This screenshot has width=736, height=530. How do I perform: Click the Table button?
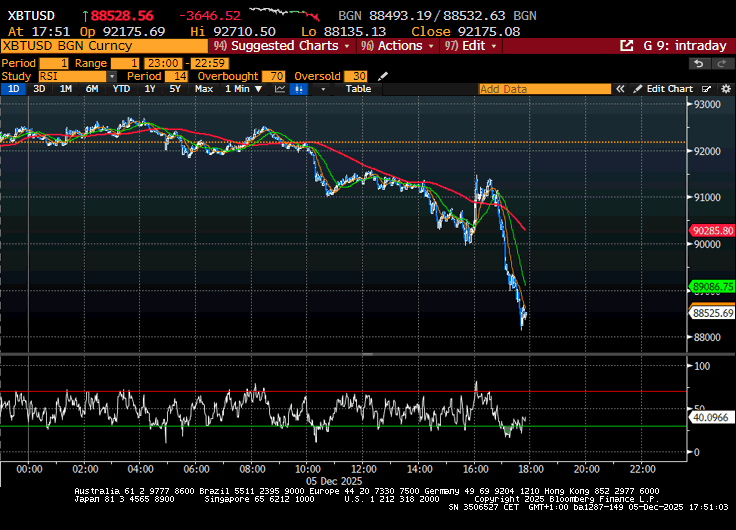358,89
